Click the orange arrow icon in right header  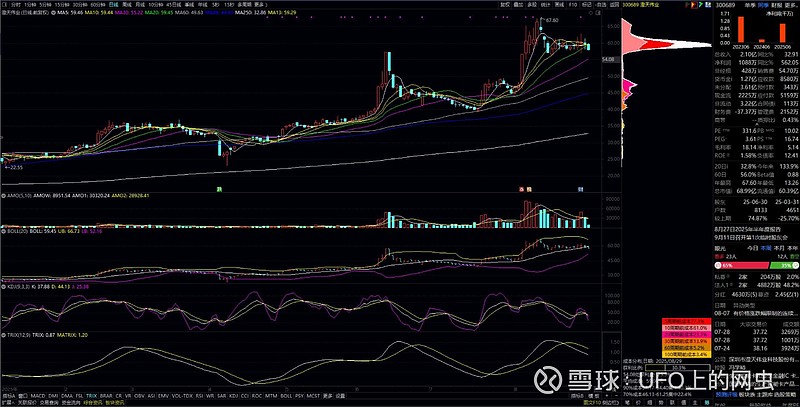[x=693, y=4]
